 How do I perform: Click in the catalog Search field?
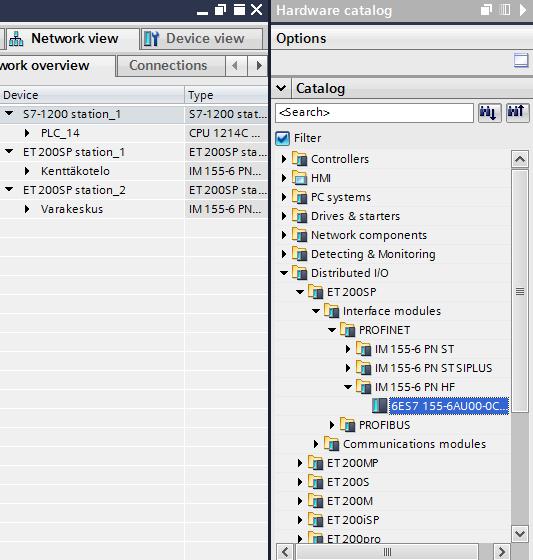374,113
